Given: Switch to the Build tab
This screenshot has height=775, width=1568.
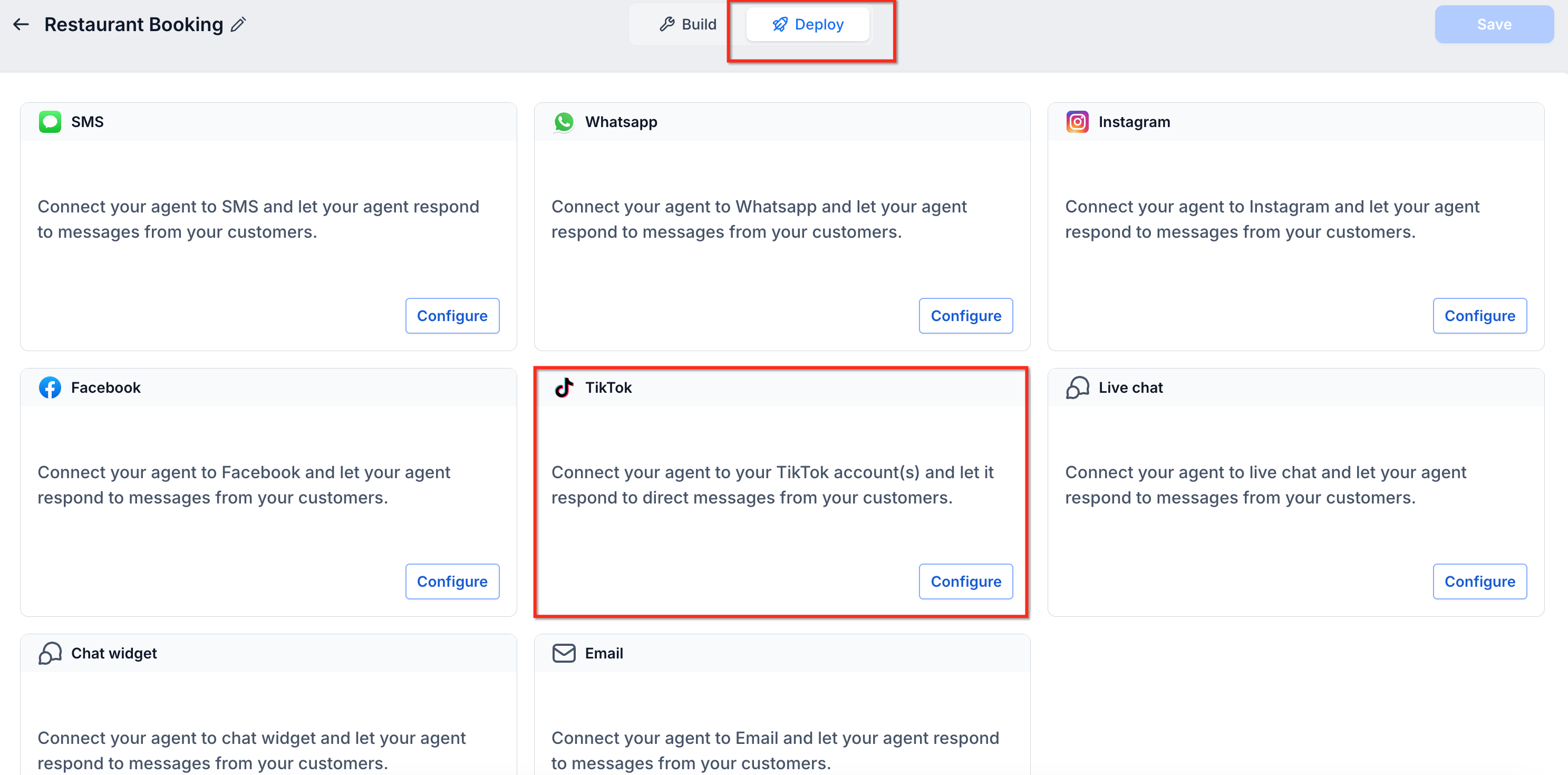Looking at the screenshot, I should point(689,24).
